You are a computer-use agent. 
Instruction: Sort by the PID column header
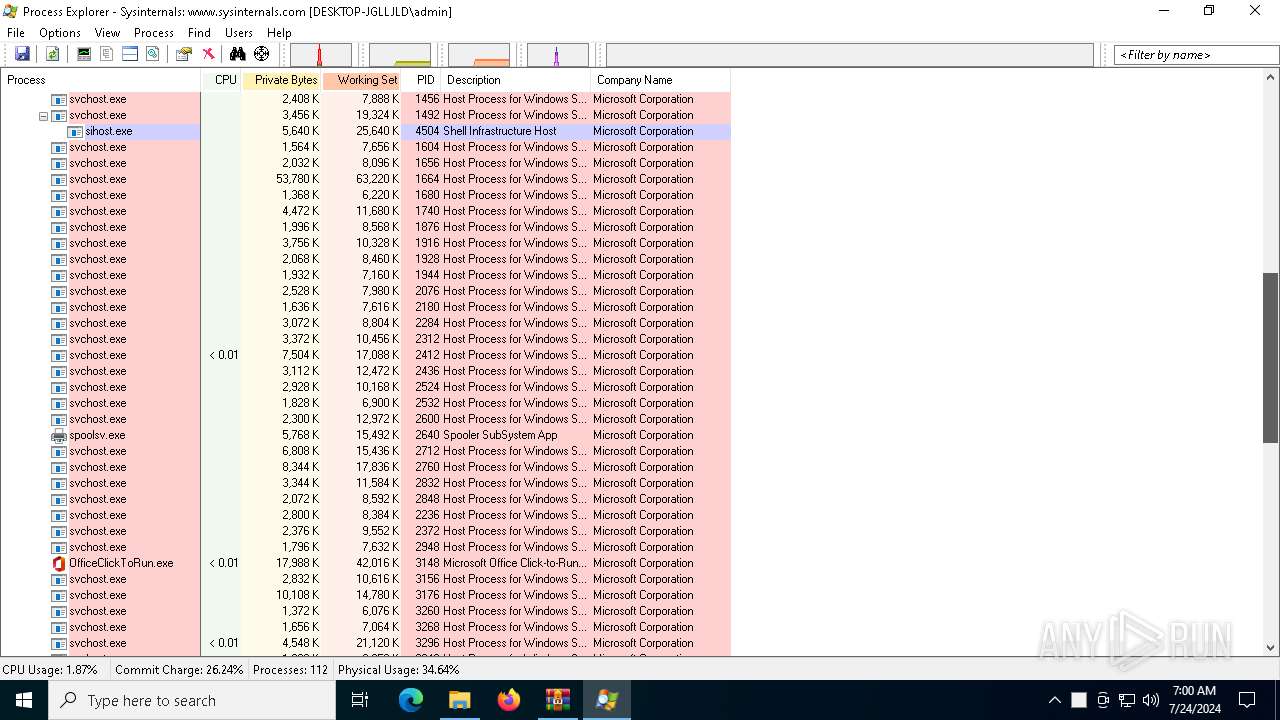[422, 80]
